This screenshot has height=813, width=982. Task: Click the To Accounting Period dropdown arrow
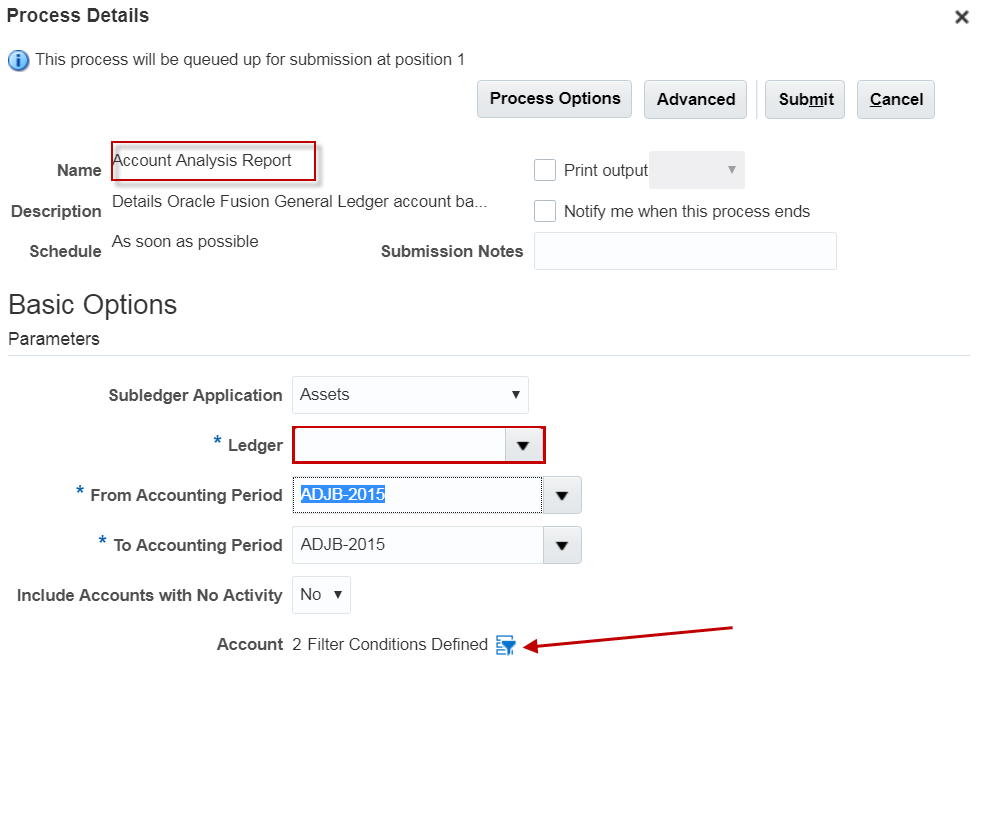tap(562, 545)
